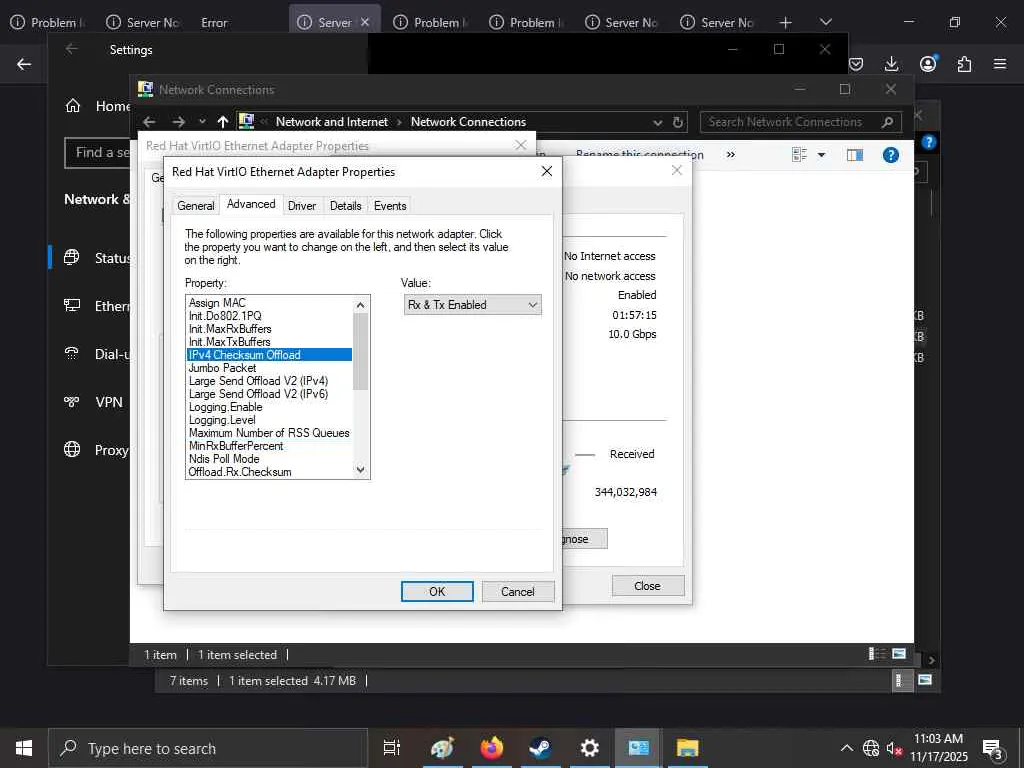Open the view options dropdown arrow
The height and width of the screenshot is (768, 1024).
coord(822,155)
